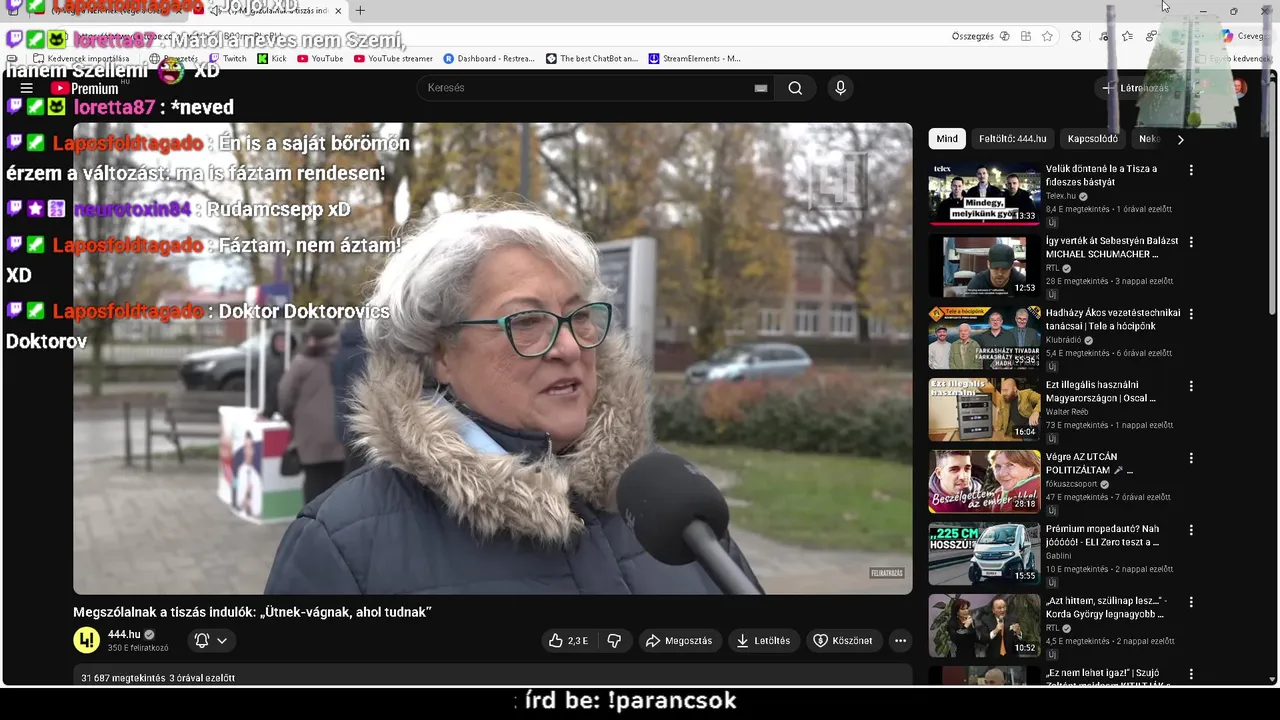1280x720 pixels.
Task: Click the magnifying glass search button
Action: coord(795,88)
